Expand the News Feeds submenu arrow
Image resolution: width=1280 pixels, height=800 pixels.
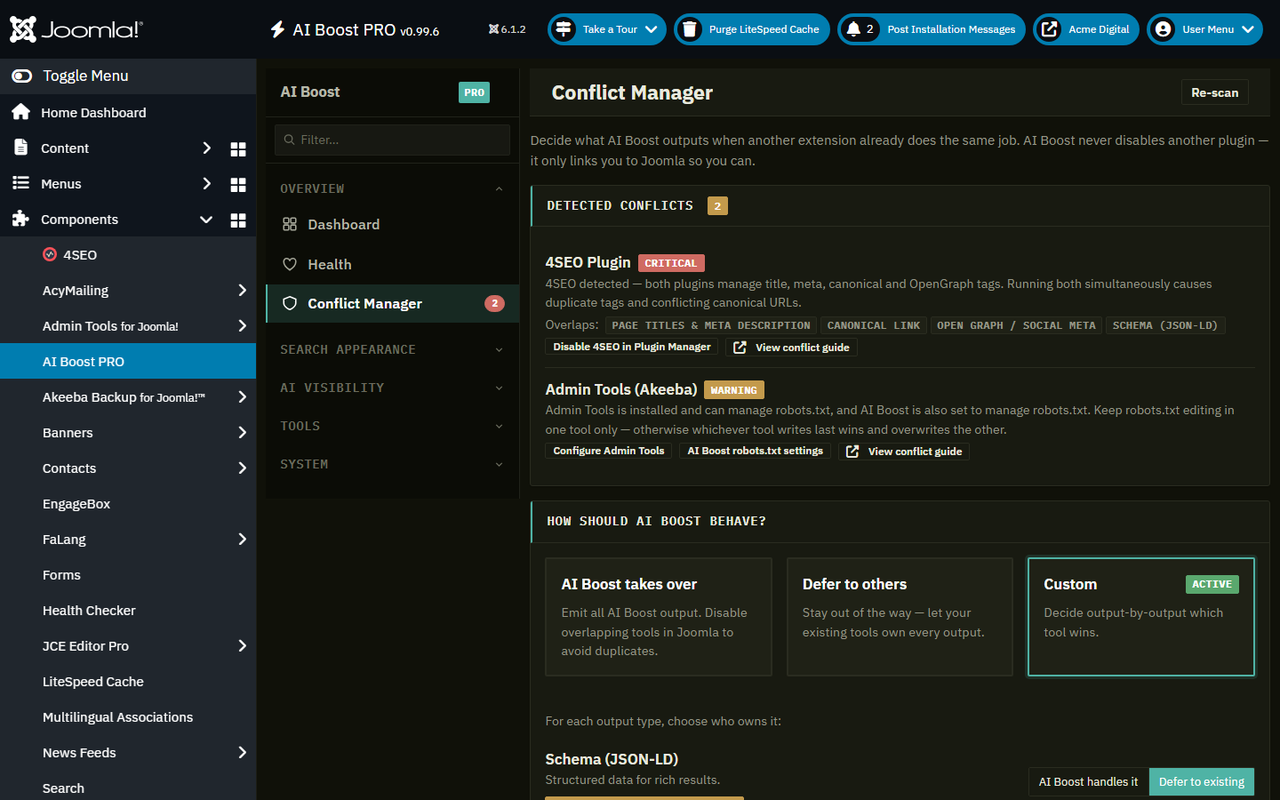[242, 753]
